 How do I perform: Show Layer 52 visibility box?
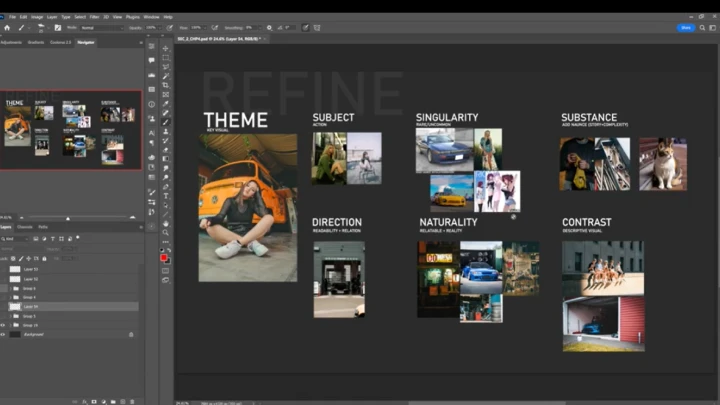3,279
